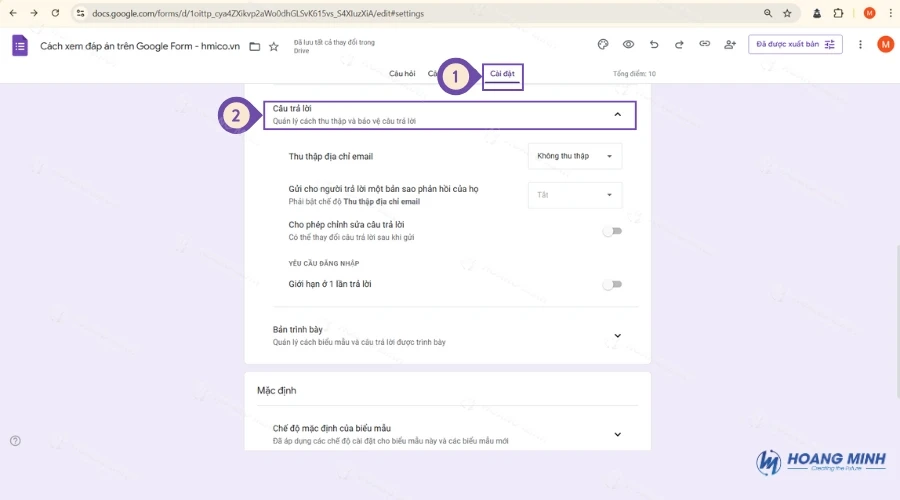Edit the form title text
Screen dimensions: 900x500
[x=140, y=46]
